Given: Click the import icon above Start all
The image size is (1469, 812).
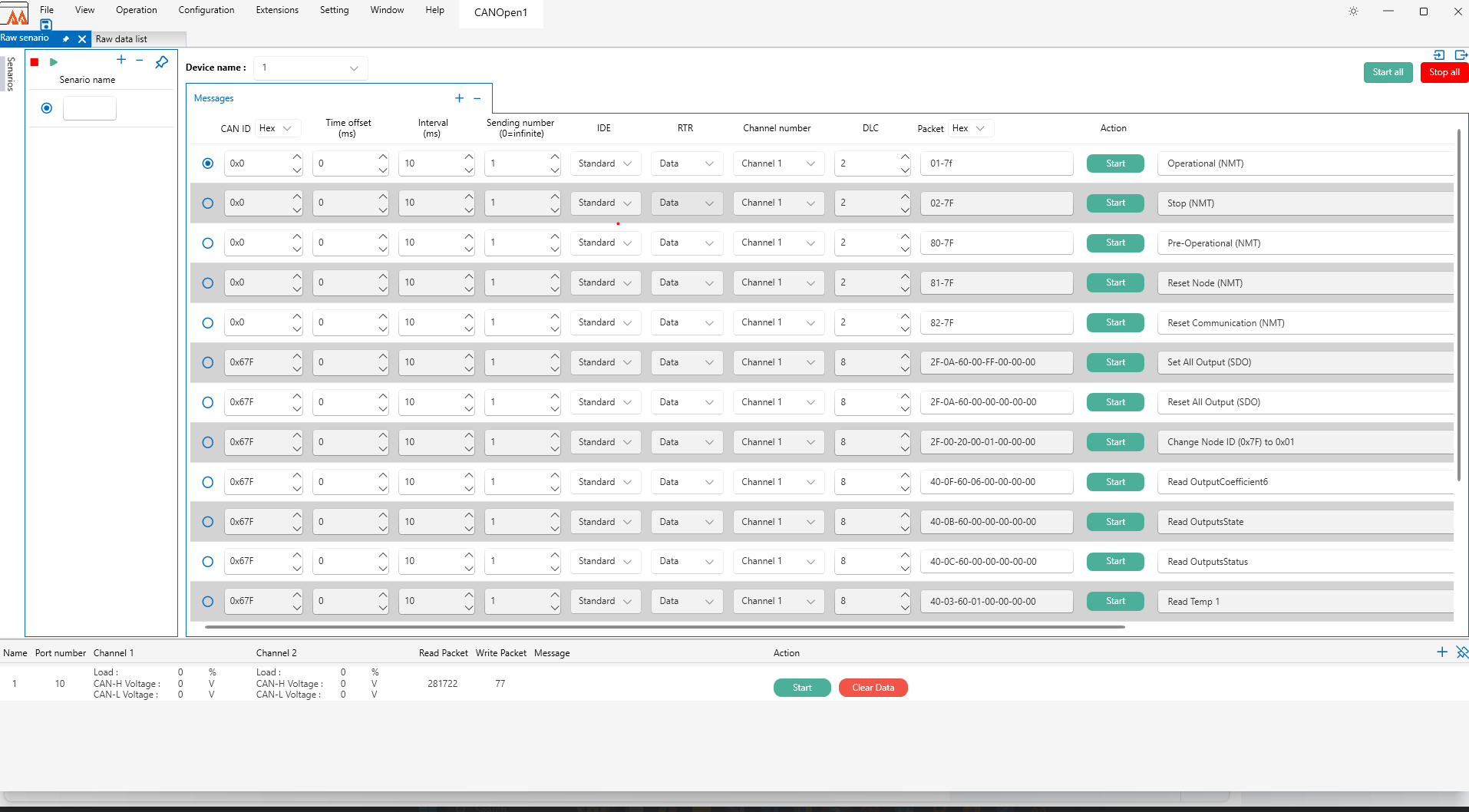Looking at the screenshot, I should tap(1439, 54).
